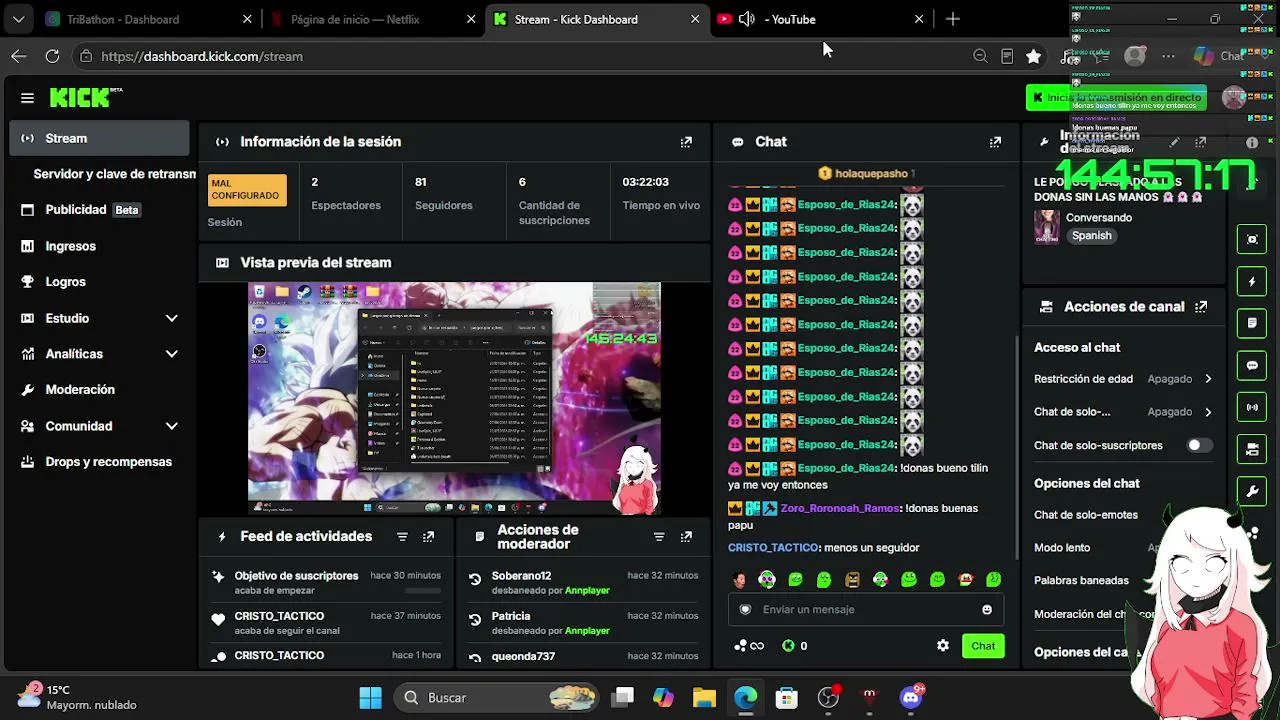Open the browser tab list dropdown

[19, 19]
